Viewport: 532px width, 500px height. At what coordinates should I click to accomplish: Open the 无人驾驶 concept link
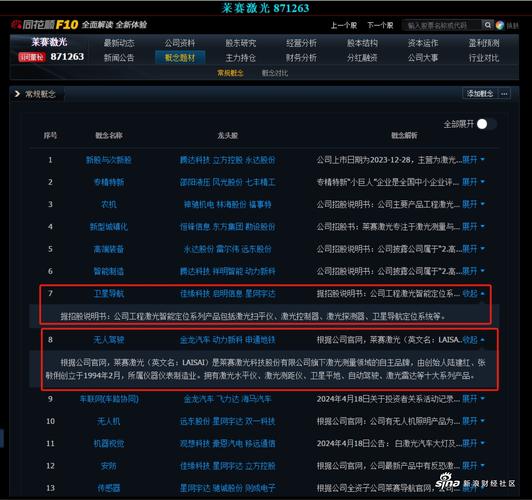coord(109,340)
